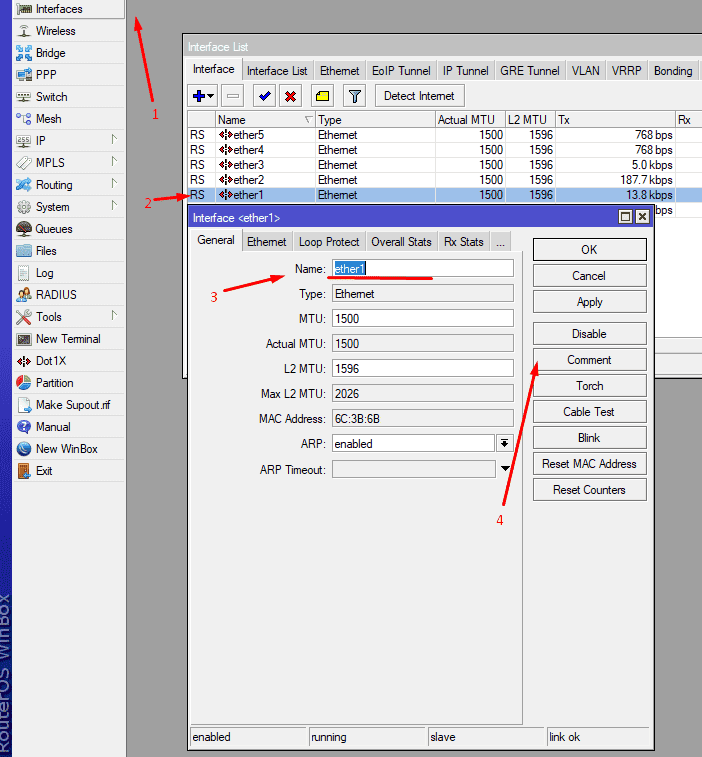Switch to the Overall Stats tab
702x757 pixels.
[401, 242]
